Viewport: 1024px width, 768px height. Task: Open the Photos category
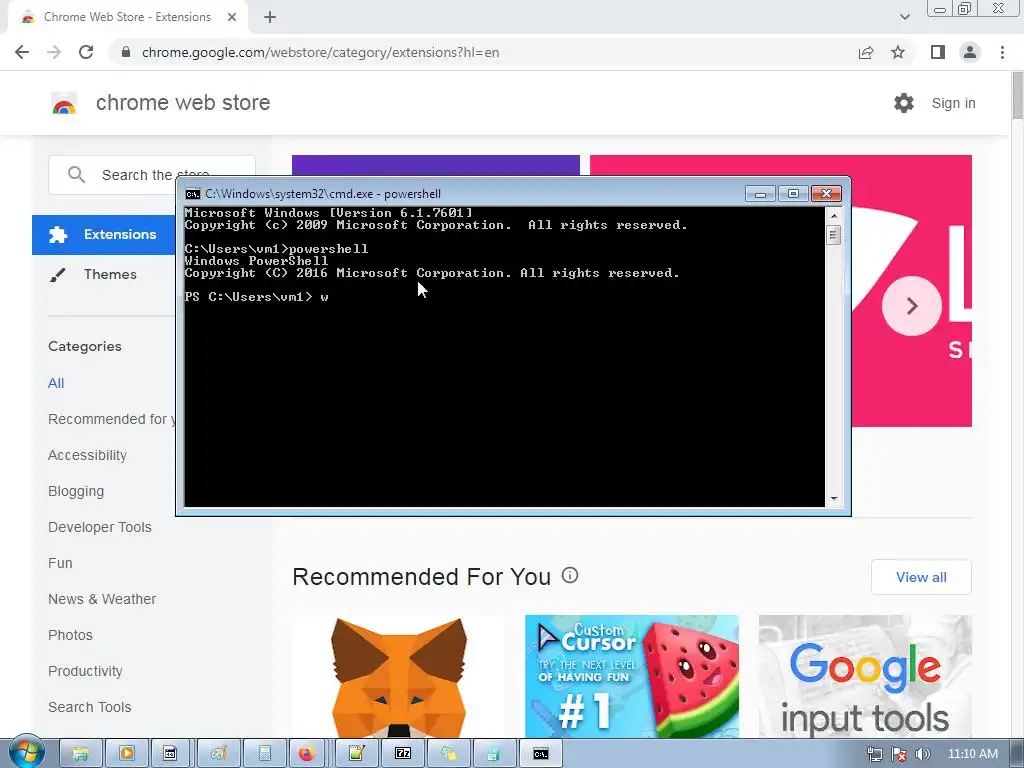point(71,635)
